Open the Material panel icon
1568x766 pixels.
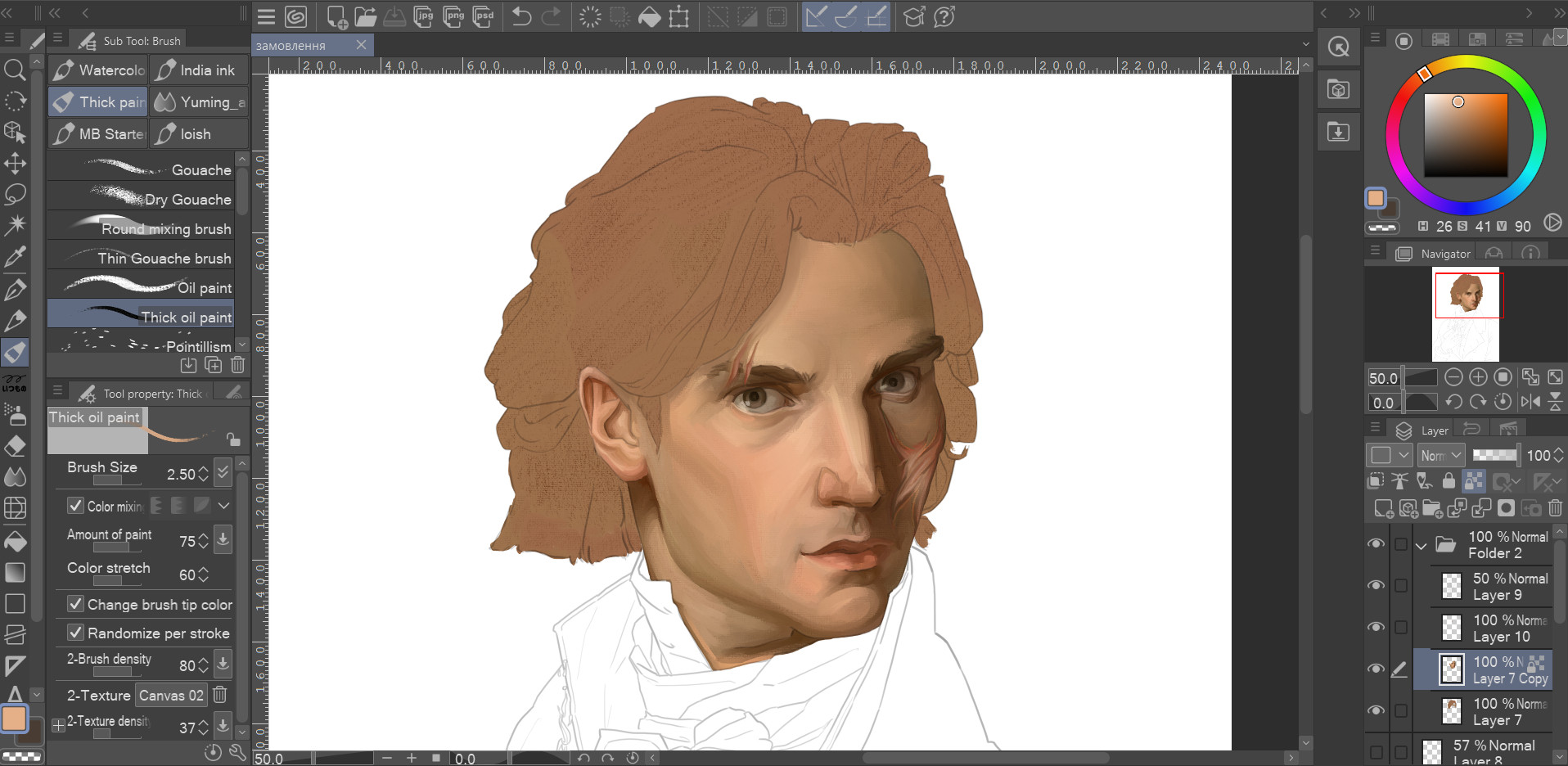[1339, 90]
